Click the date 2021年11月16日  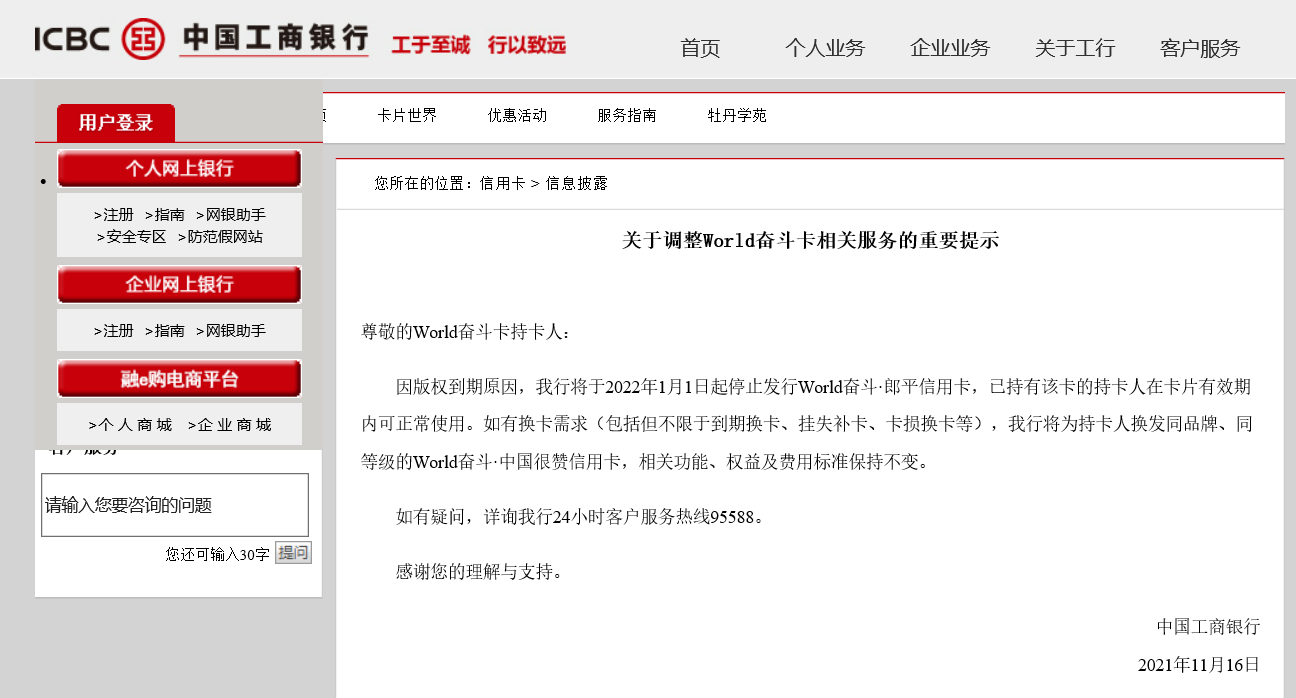pos(1199,665)
